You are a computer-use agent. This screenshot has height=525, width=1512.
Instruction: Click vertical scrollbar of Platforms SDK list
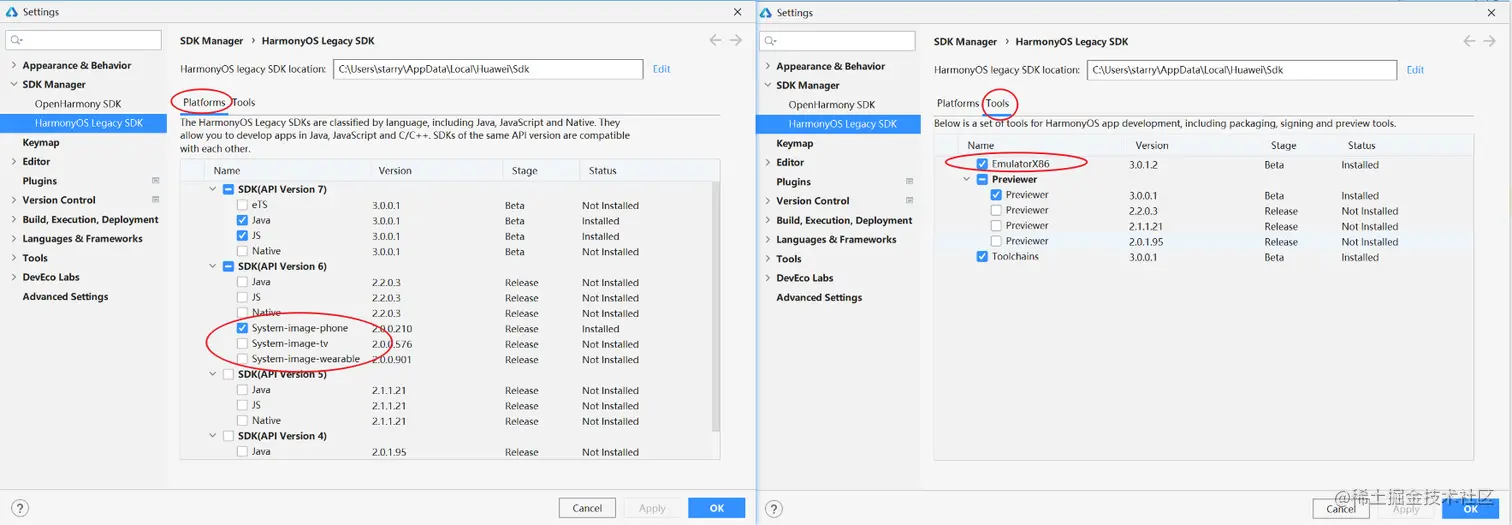(x=715, y=305)
